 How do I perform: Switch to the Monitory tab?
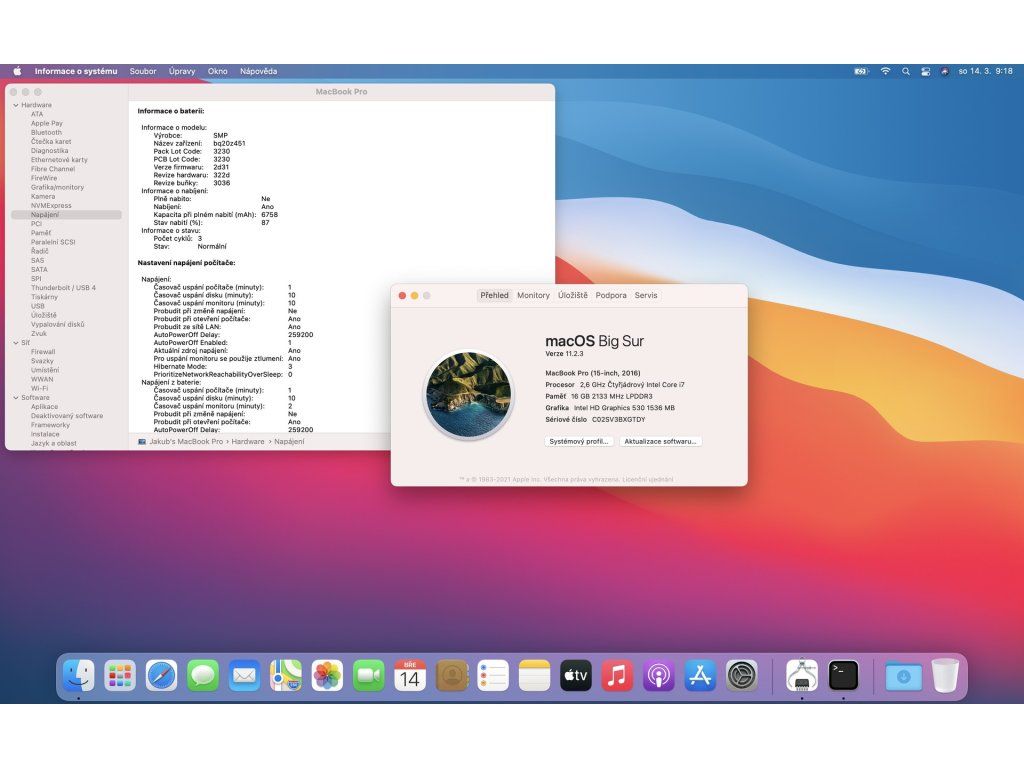533,295
